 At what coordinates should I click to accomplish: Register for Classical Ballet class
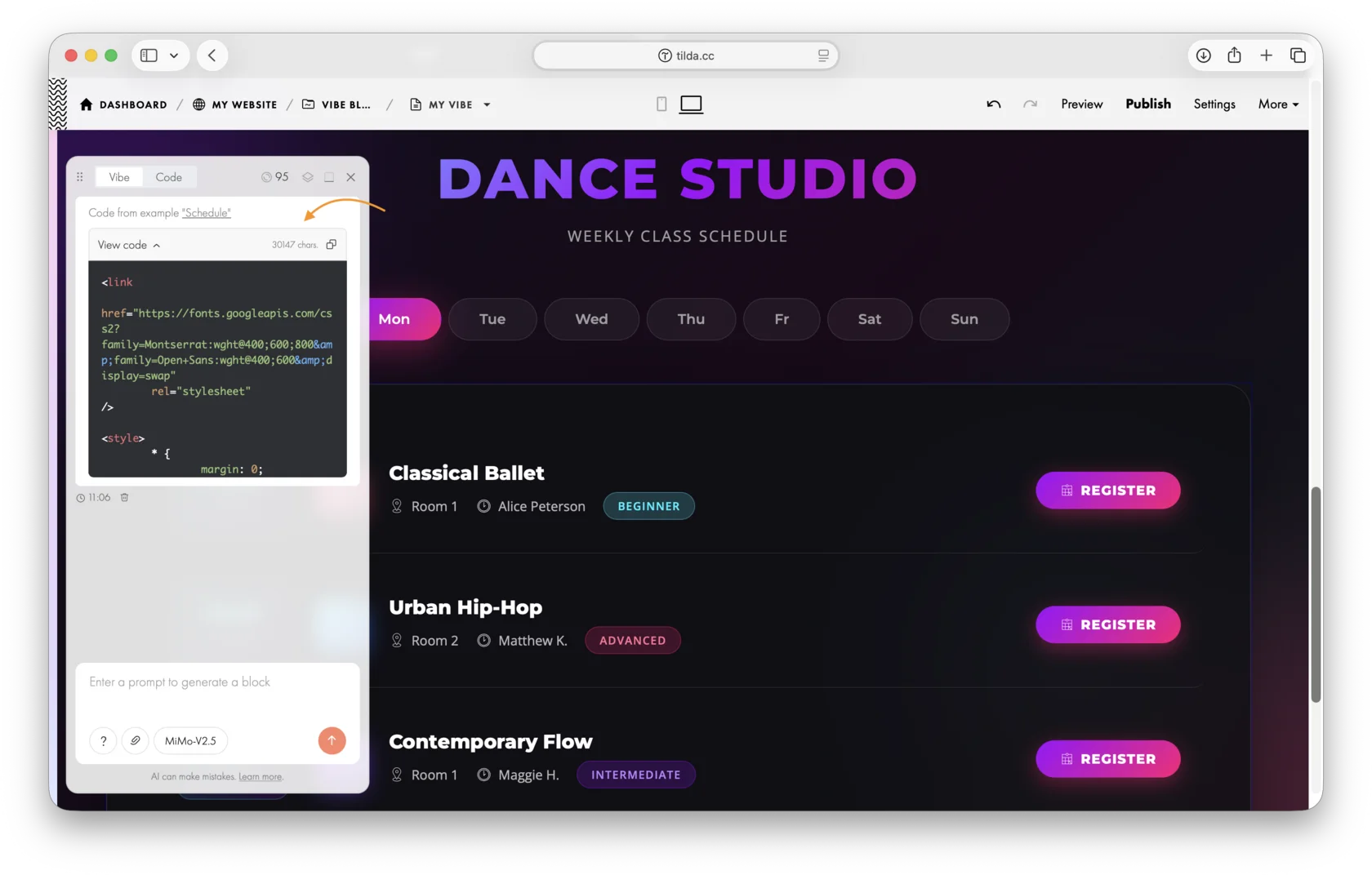[1108, 491]
